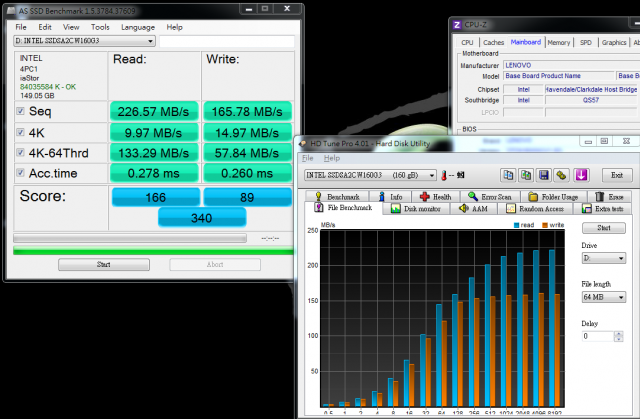The width and height of the screenshot is (640, 419).
Task: Click the Exit button in HD Tune Pro
Action: point(617,175)
